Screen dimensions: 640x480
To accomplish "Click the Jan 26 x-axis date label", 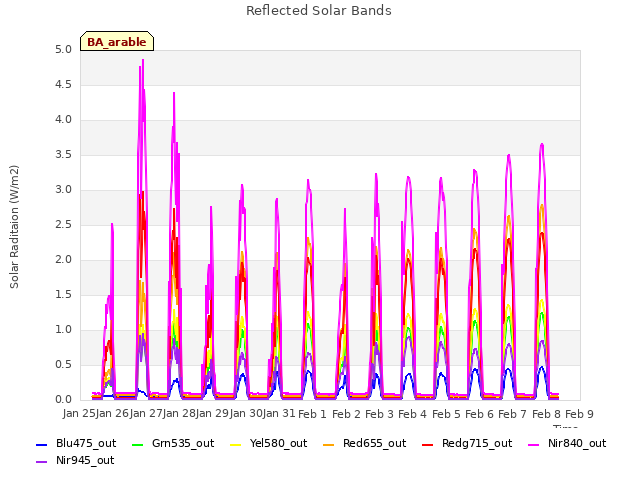I will click(x=112, y=414).
